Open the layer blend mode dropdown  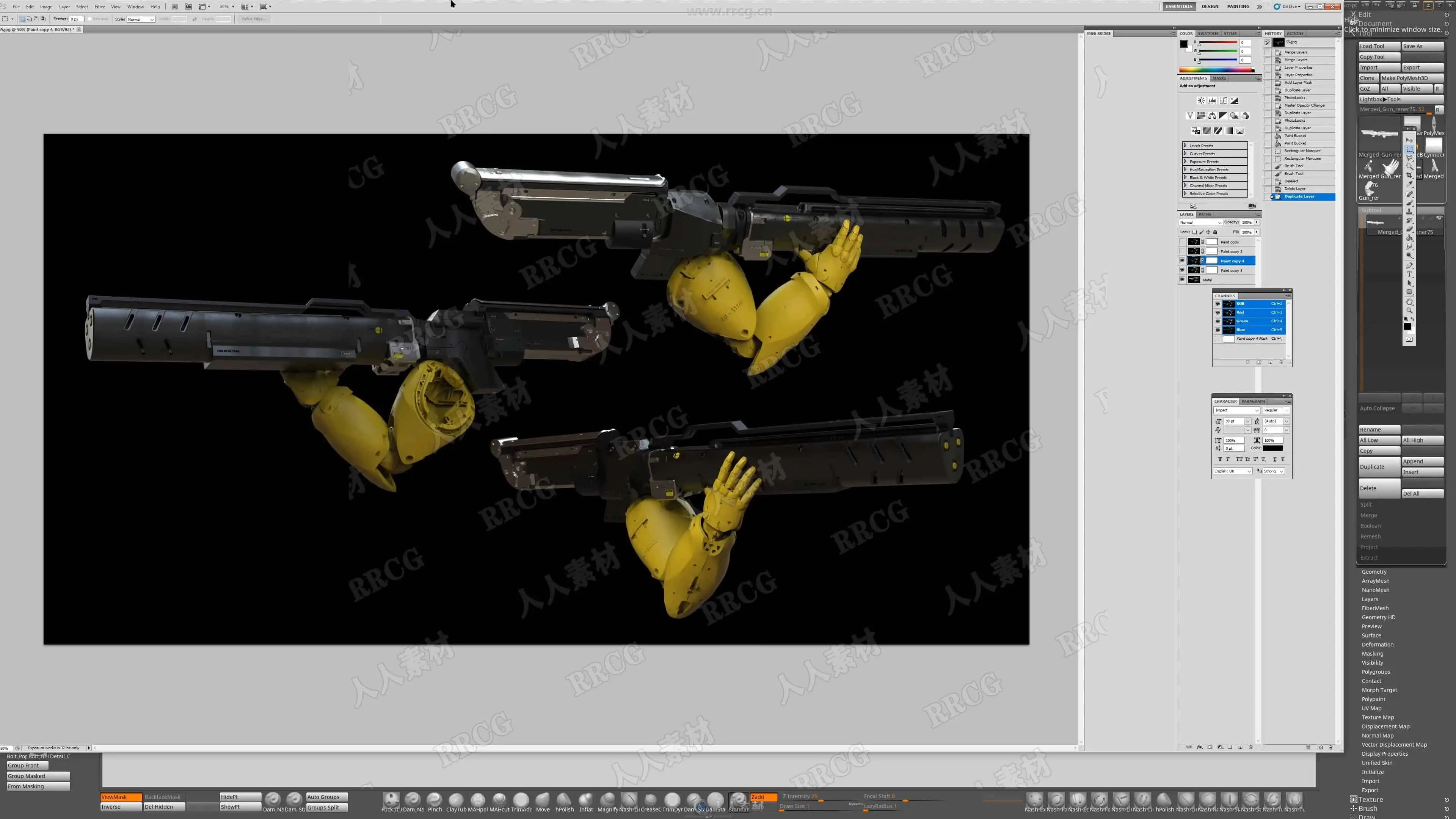1200,222
